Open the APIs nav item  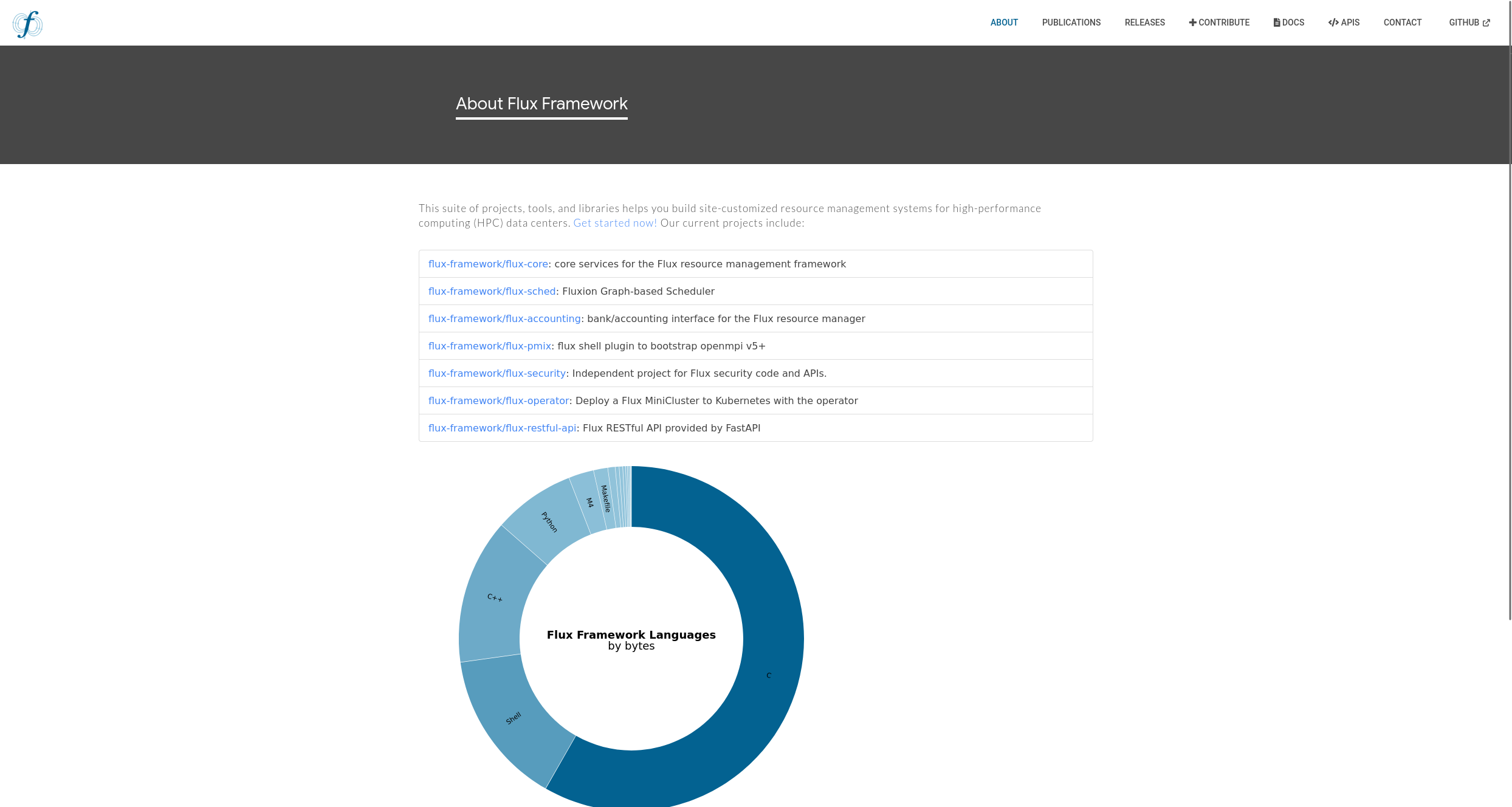(x=1344, y=22)
